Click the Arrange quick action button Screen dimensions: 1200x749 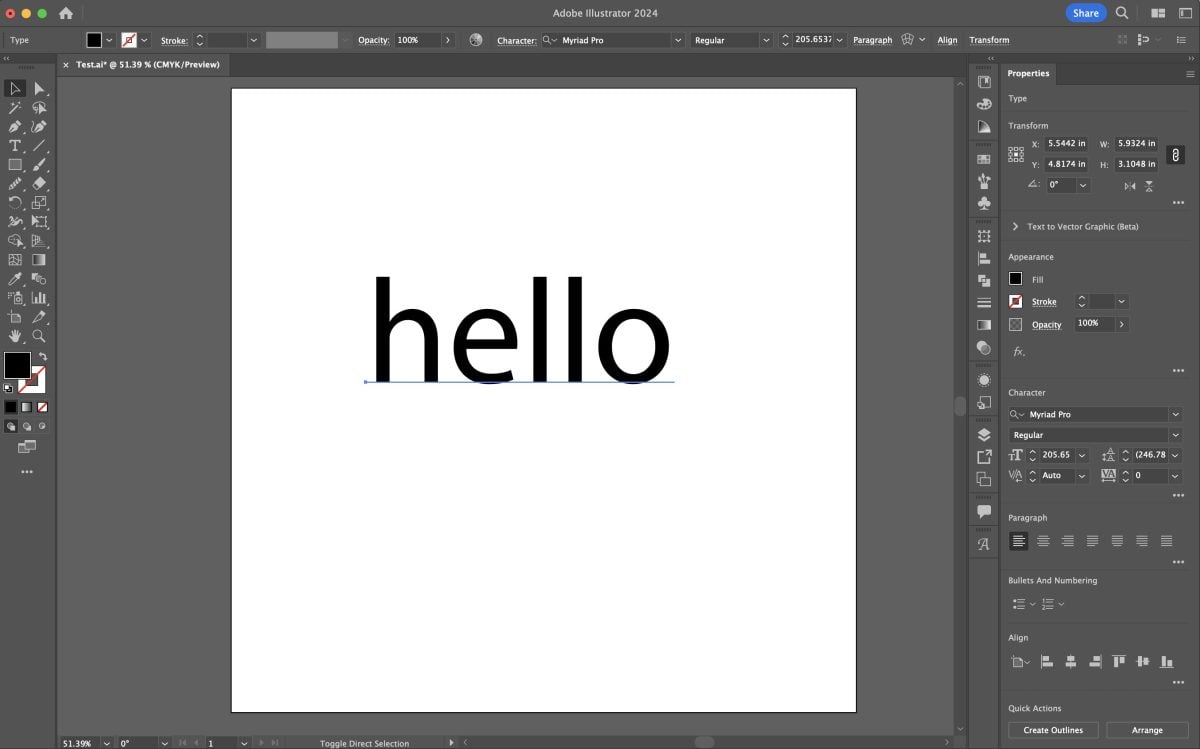(x=1147, y=730)
